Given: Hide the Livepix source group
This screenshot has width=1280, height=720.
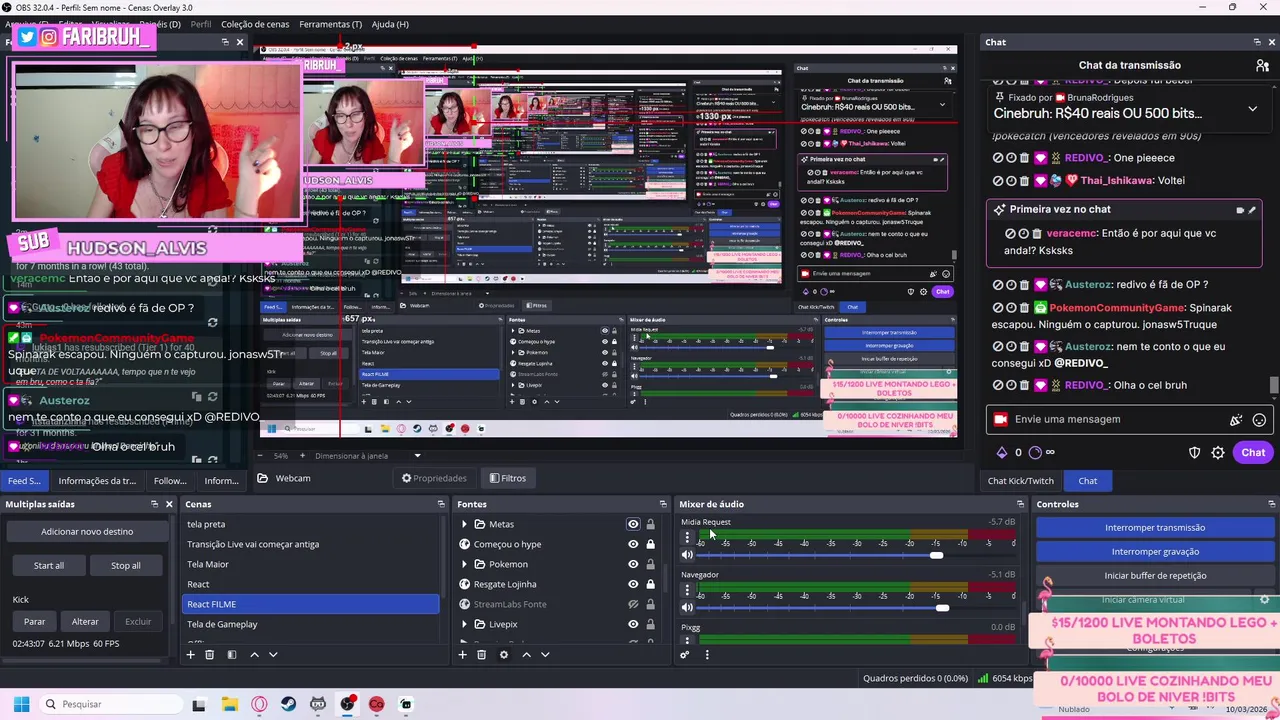Looking at the screenshot, I should point(633,624).
